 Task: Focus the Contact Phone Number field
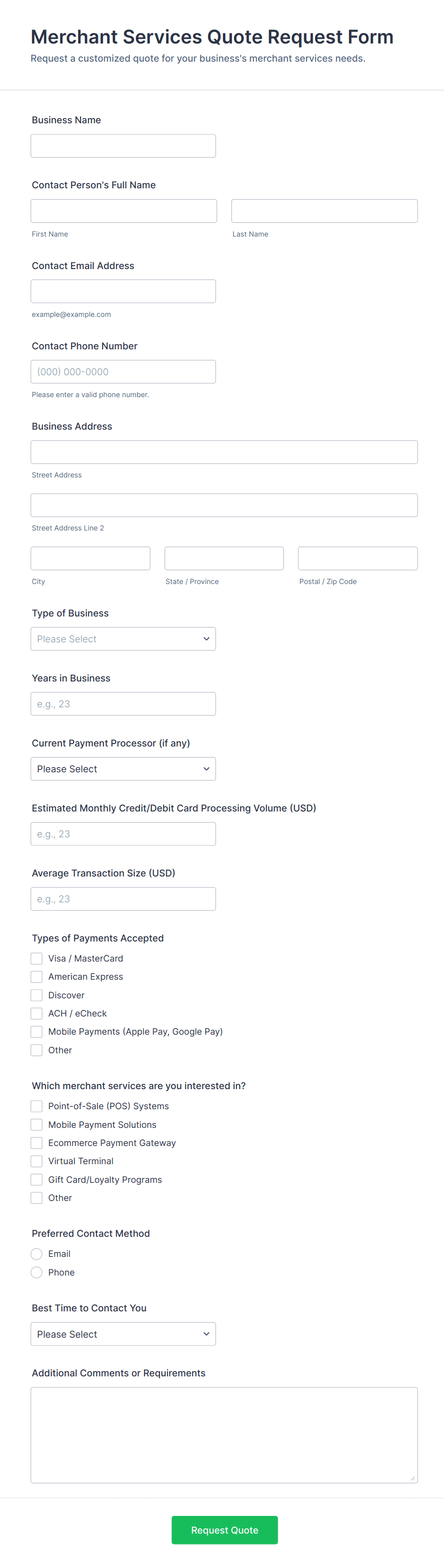(123, 371)
